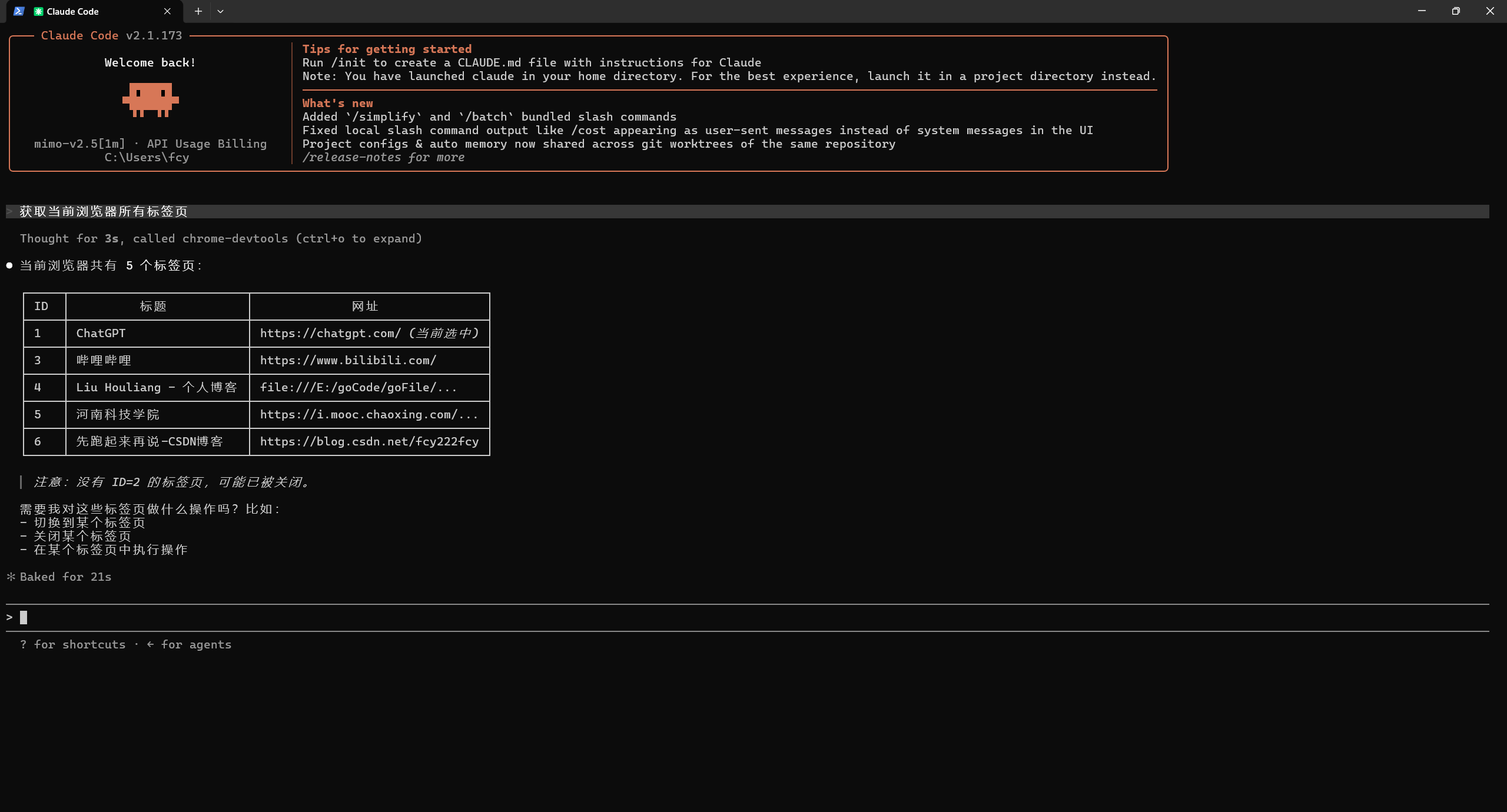Viewport: 1507px width, 812px height.
Task: Click the 'Added /simplify and /batch' line
Action: [489, 117]
